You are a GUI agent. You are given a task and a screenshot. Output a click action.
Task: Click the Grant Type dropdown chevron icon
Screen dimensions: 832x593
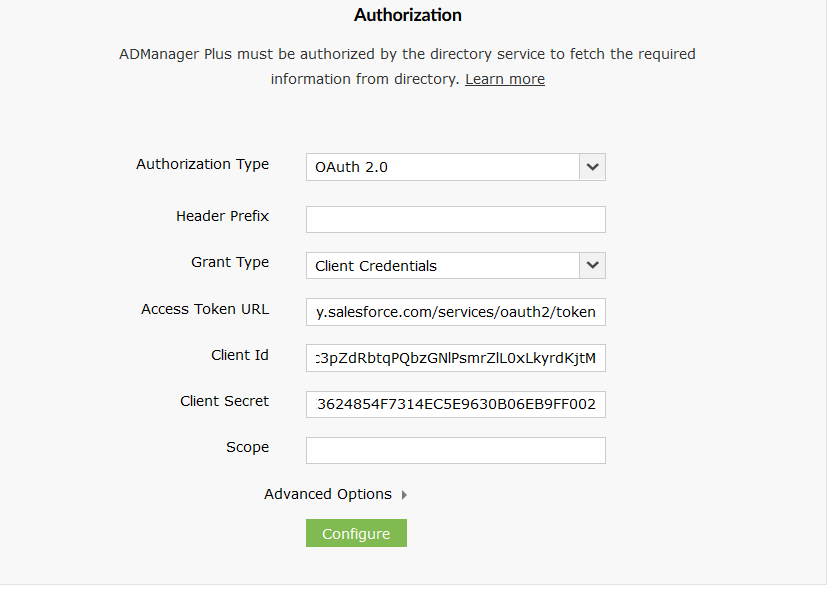(x=592, y=265)
